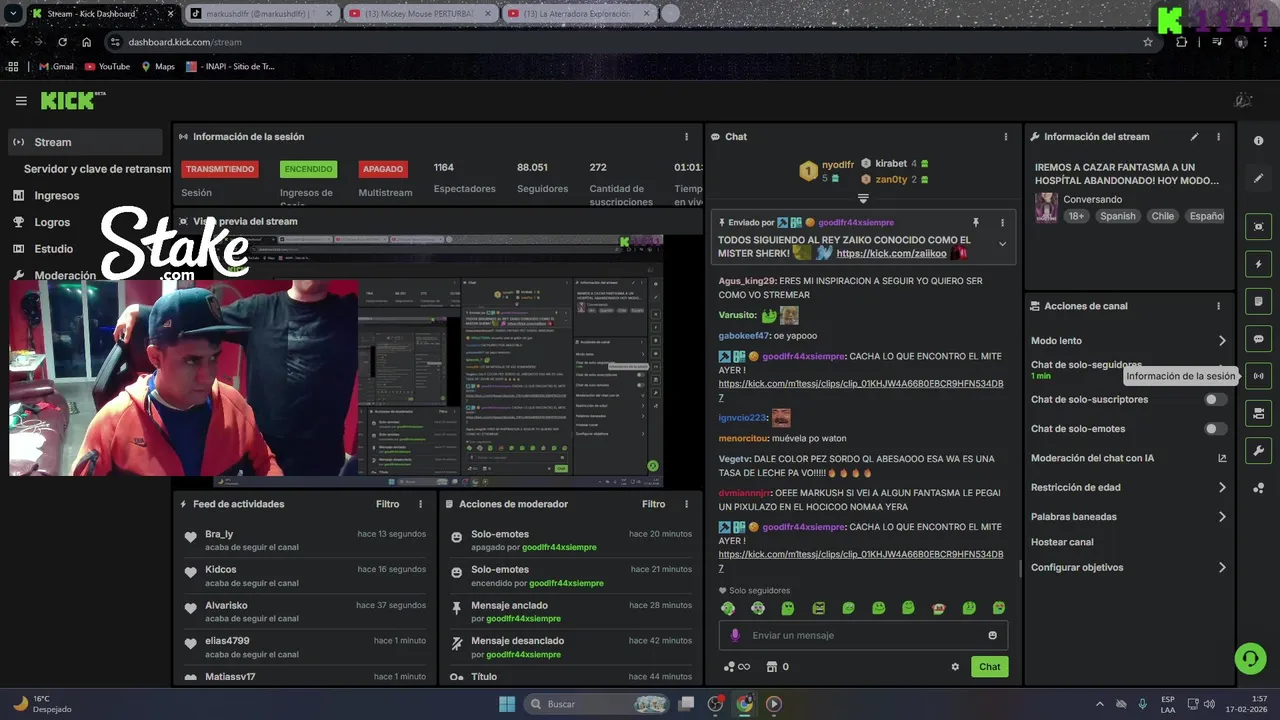The image size is (1280, 720).
Task: Click the channel points icon in right toolbar
Action: 1258,488
